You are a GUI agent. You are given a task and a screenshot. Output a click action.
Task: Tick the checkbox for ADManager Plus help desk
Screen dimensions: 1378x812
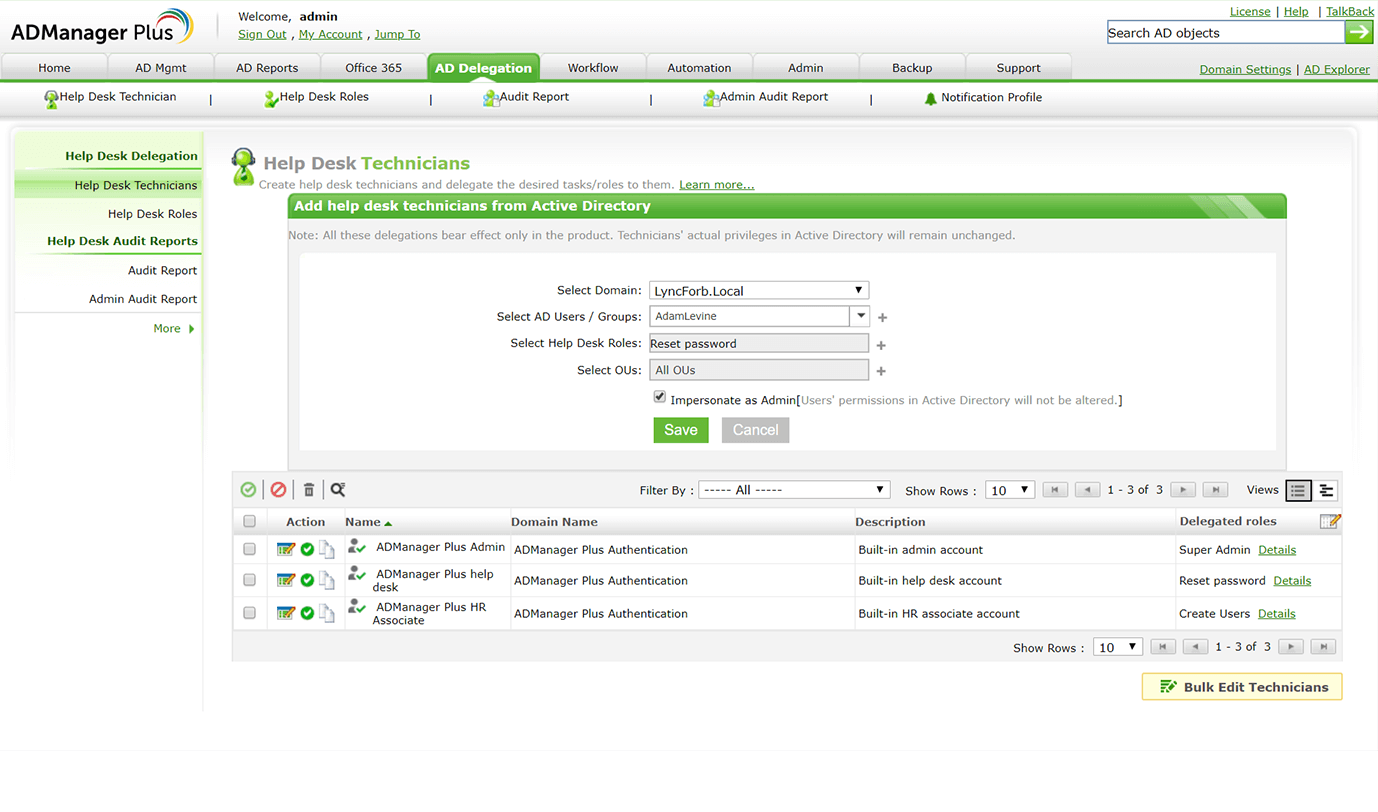[x=249, y=580]
